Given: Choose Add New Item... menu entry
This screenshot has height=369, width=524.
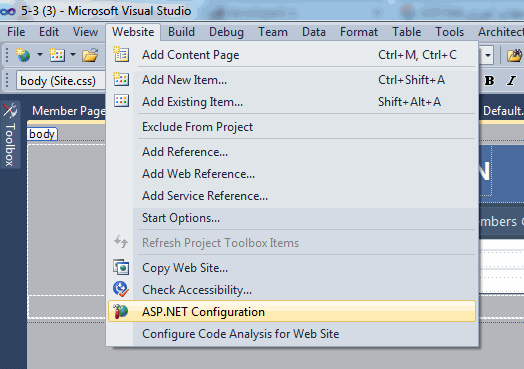Looking at the screenshot, I should tap(292, 80).
